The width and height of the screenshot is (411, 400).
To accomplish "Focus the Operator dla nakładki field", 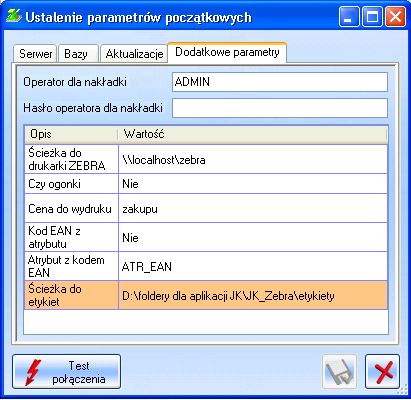I will tap(280, 82).
